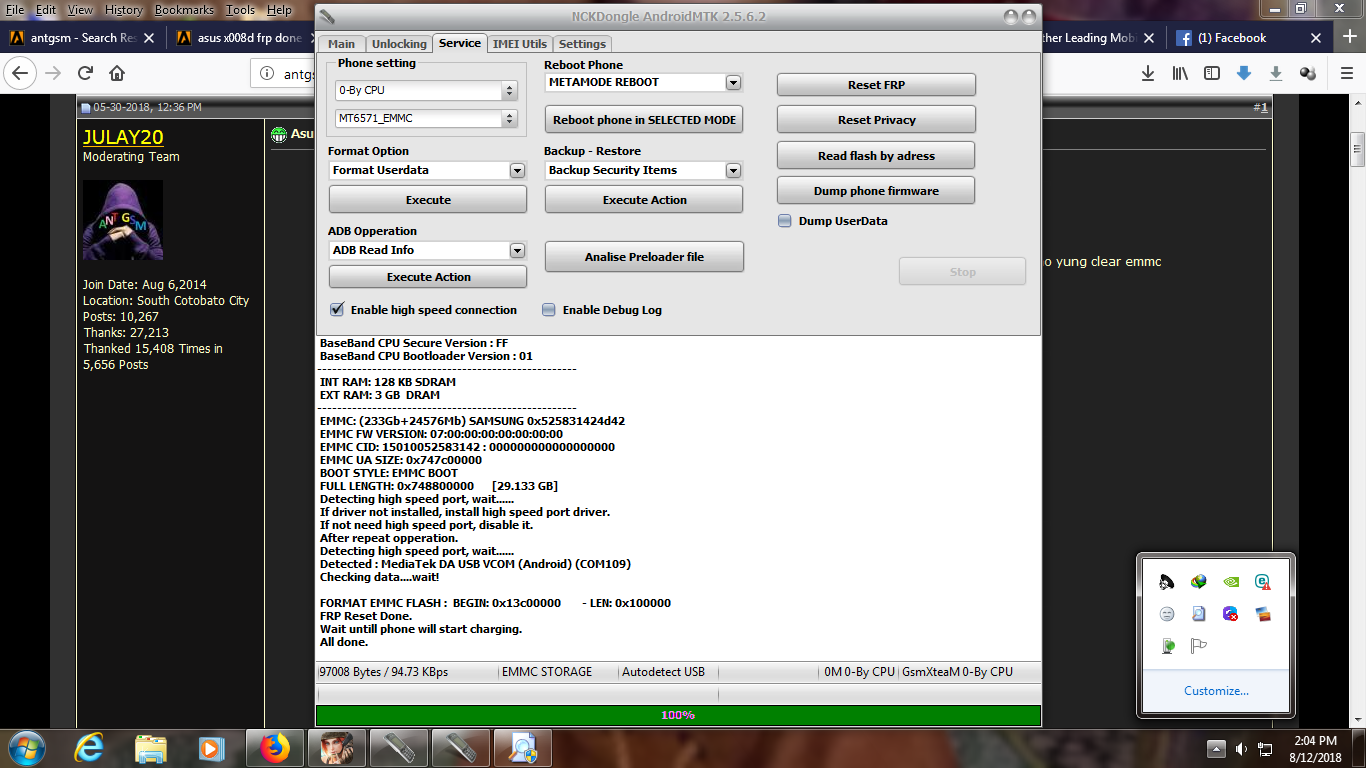This screenshot has width=1366, height=768.
Task: Switch to the Settings tab
Action: pyautogui.click(x=582, y=44)
